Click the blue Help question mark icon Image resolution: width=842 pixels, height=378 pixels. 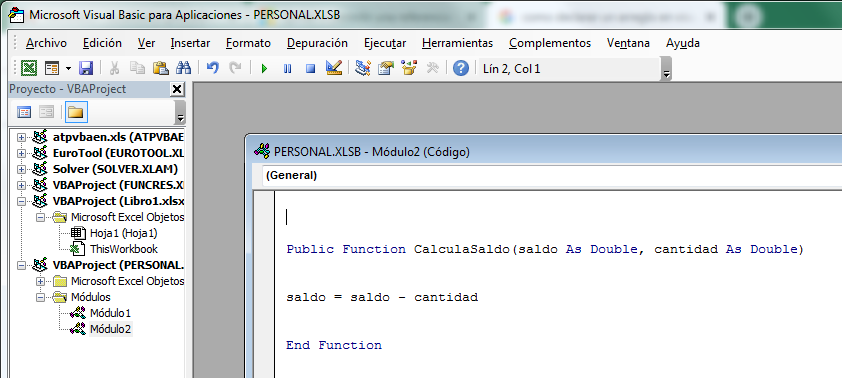click(x=461, y=68)
